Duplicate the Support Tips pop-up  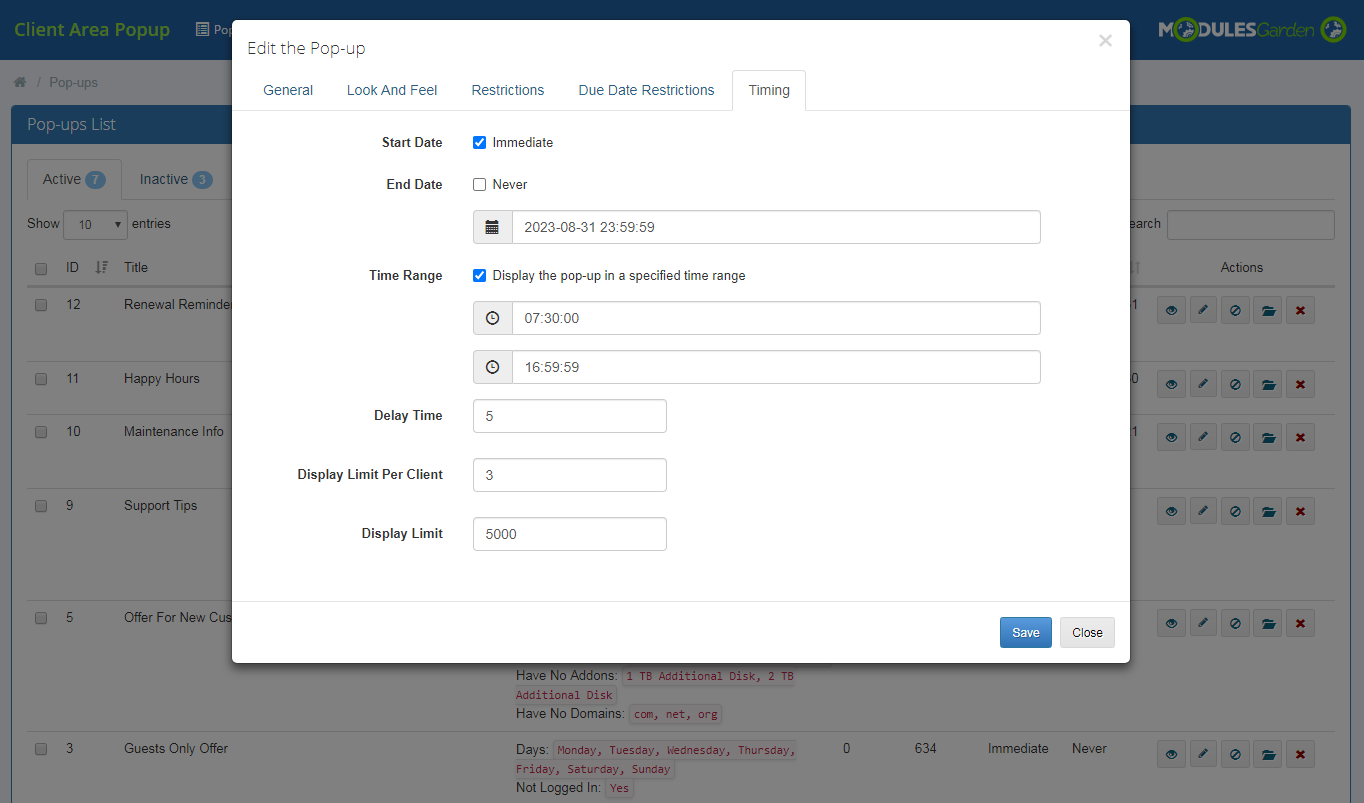coord(1267,510)
